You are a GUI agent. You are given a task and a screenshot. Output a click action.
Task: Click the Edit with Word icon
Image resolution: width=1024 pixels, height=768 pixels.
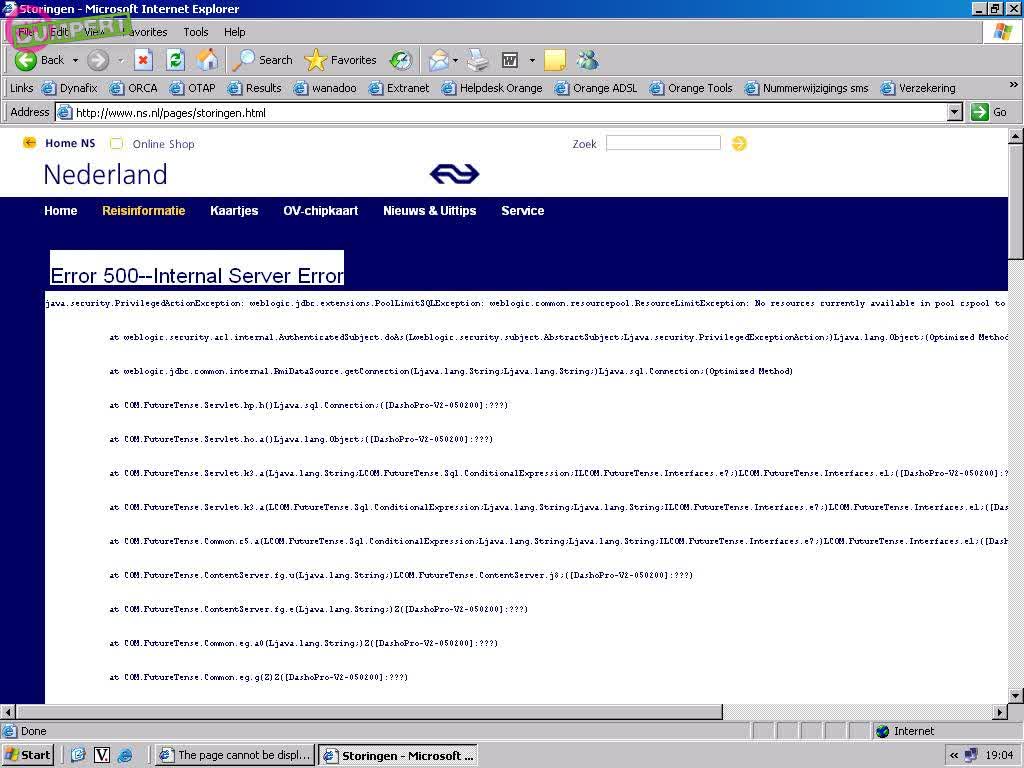pyautogui.click(x=509, y=60)
